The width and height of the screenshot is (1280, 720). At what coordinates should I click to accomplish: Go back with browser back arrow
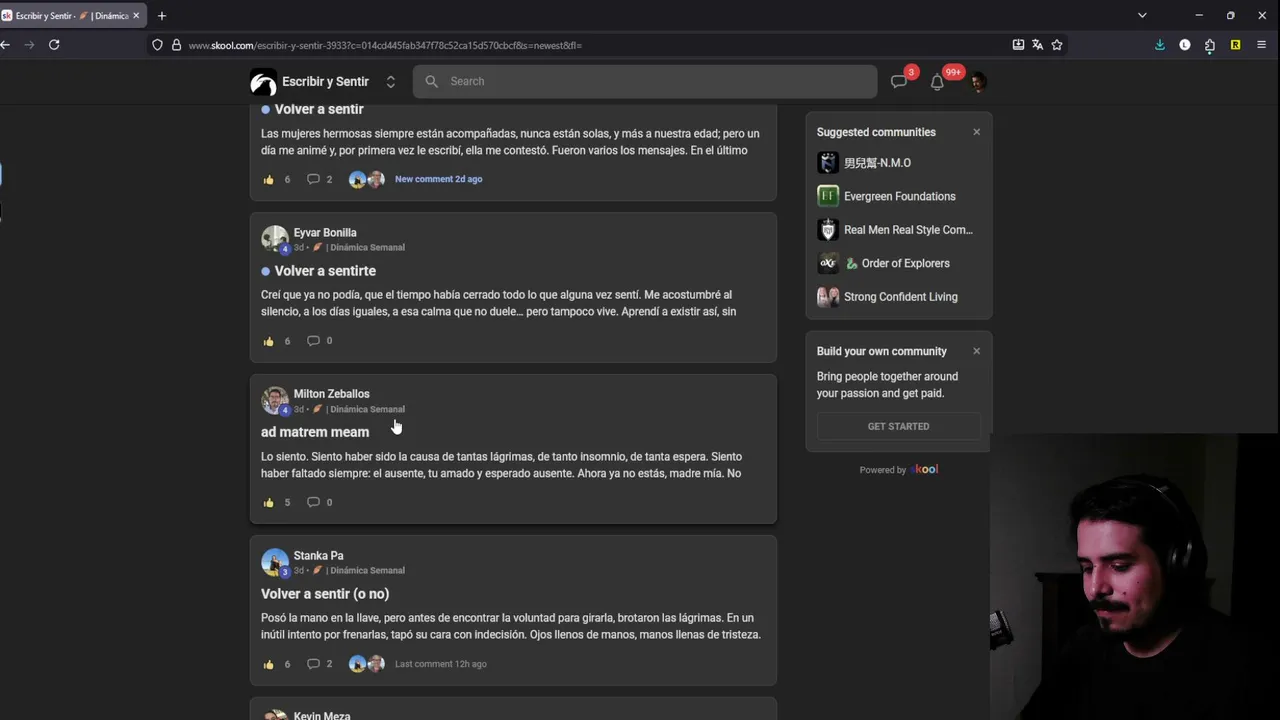click(x=5, y=45)
